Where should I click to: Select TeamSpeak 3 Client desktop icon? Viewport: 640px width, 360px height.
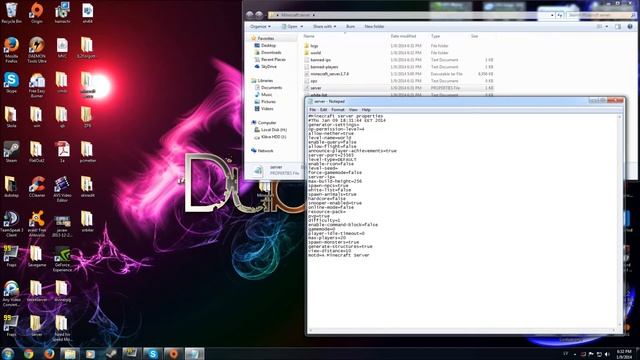coord(11,224)
